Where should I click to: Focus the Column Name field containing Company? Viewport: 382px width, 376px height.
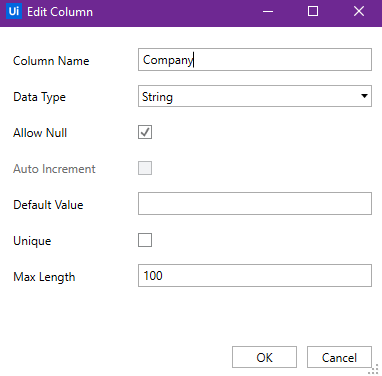click(x=255, y=60)
